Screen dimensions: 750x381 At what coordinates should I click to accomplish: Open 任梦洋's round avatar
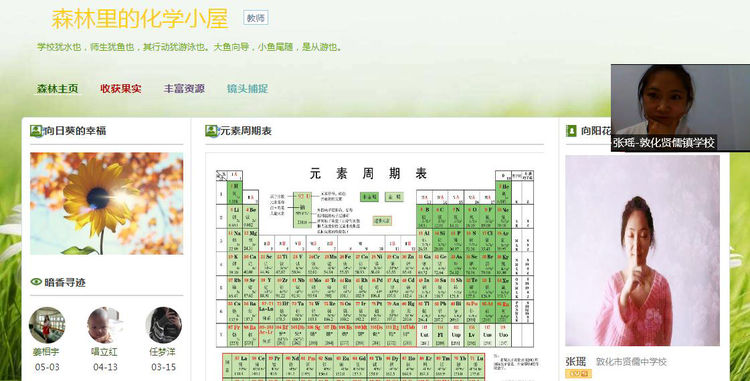pyautogui.click(x=164, y=325)
